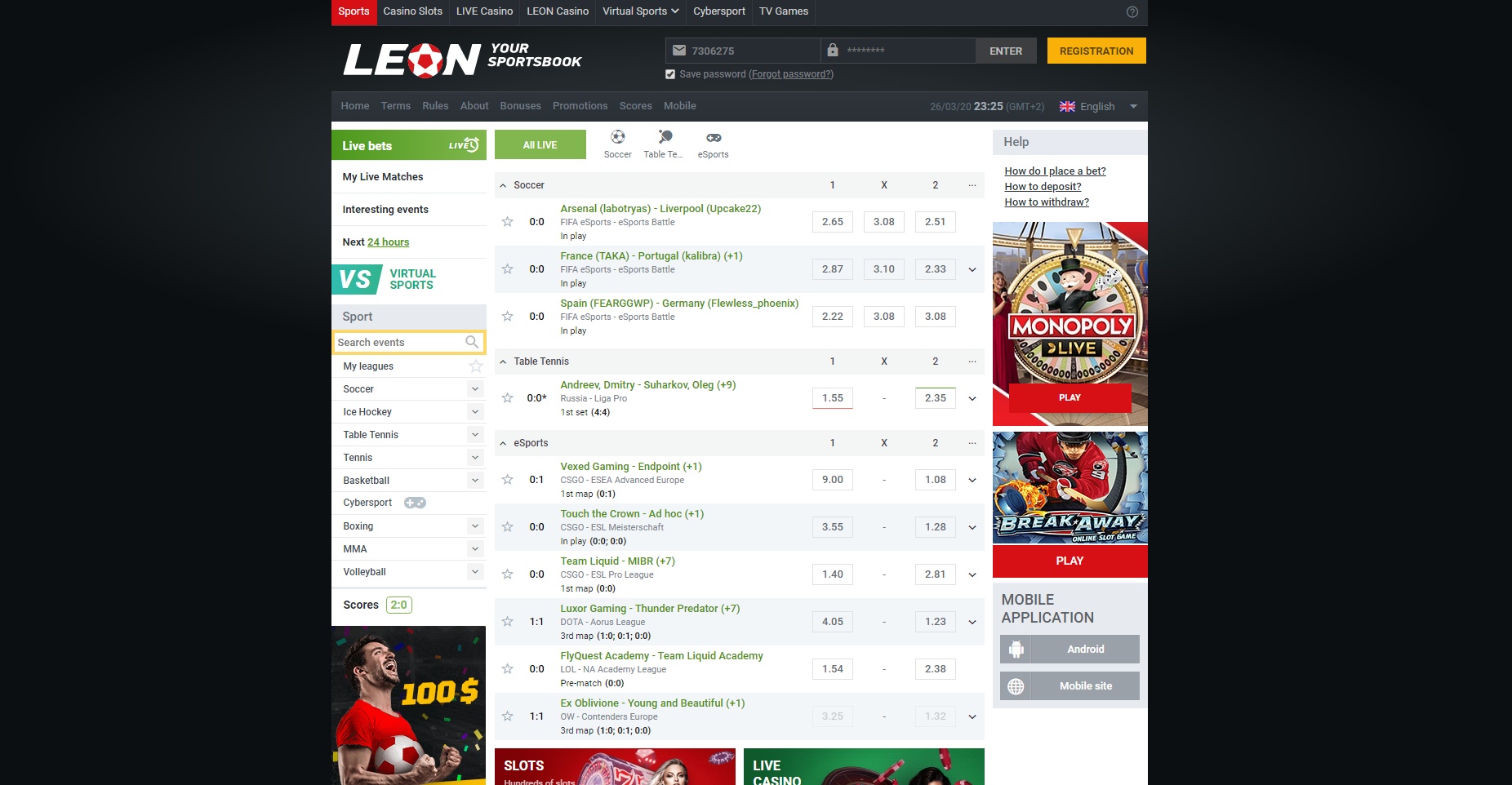This screenshot has height=785, width=1512.
Task: Click the Mobile site globe icon
Action: (1016, 686)
